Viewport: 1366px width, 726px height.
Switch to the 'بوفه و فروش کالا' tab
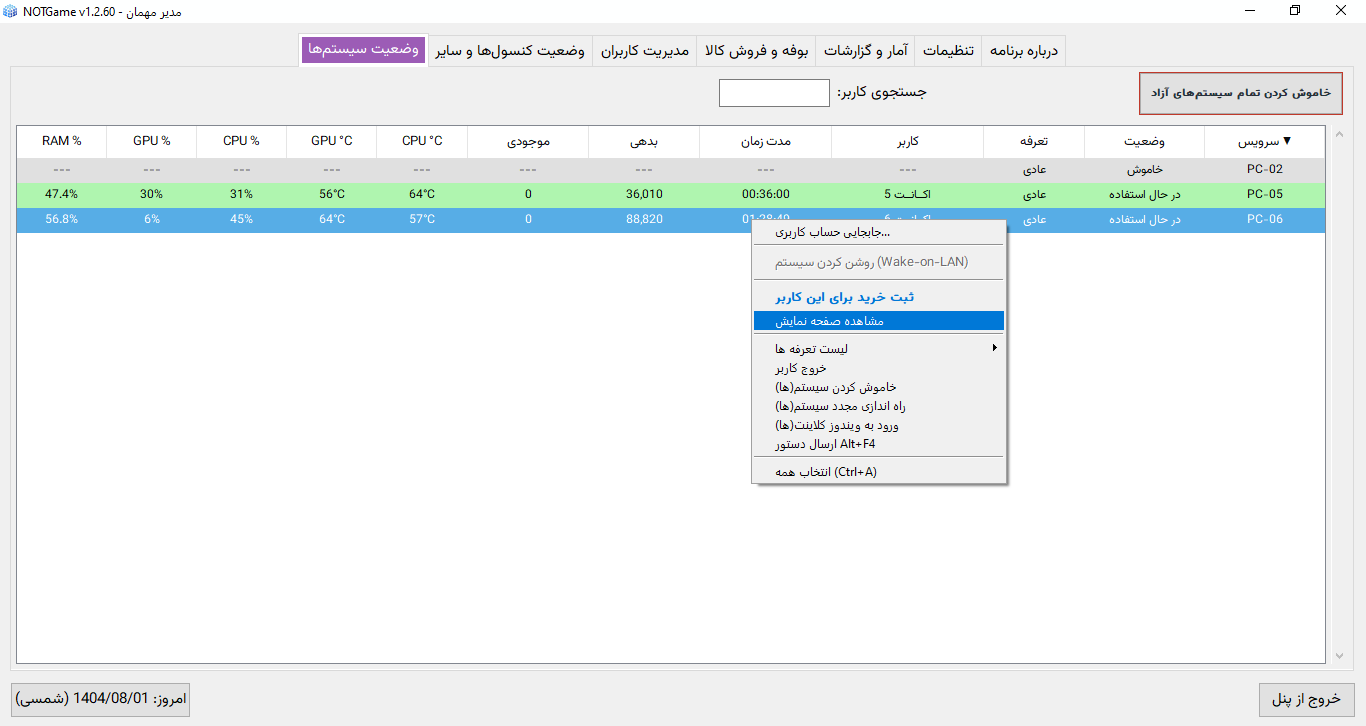(x=756, y=50)
